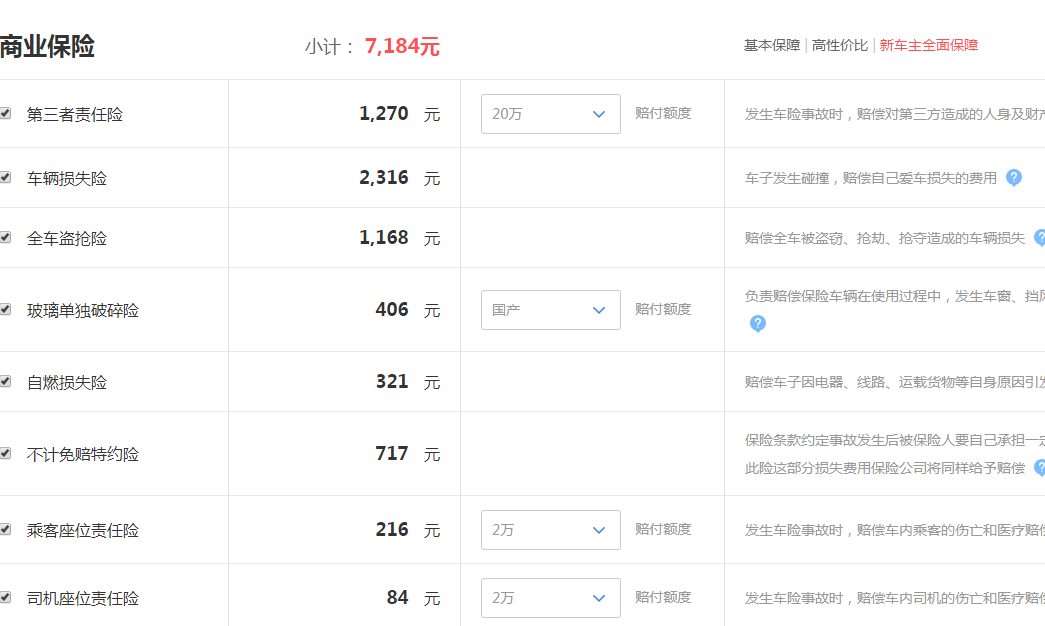Click the 第三者责任险 label

click(75, 115)
